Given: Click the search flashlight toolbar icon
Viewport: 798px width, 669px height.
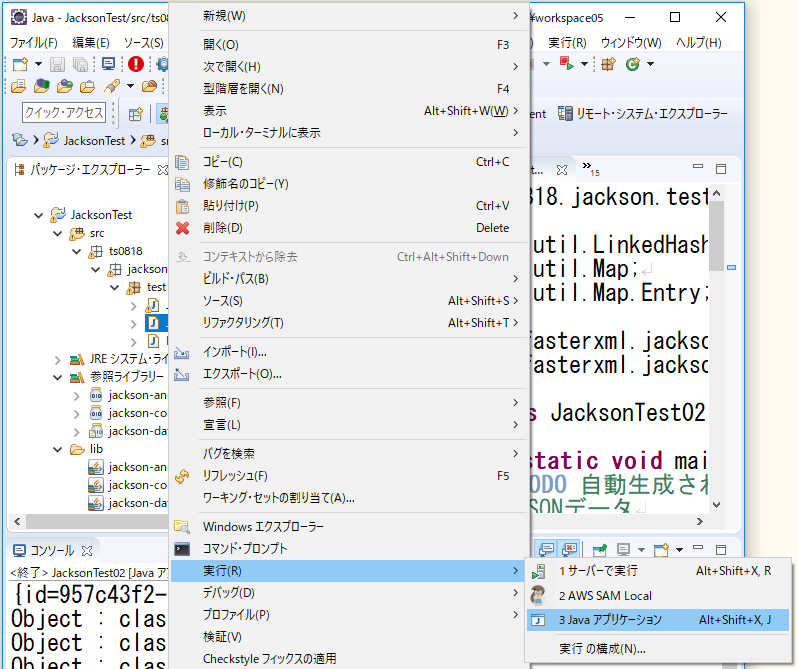Looking at the screenshot, I should click(x=111, y=86).
